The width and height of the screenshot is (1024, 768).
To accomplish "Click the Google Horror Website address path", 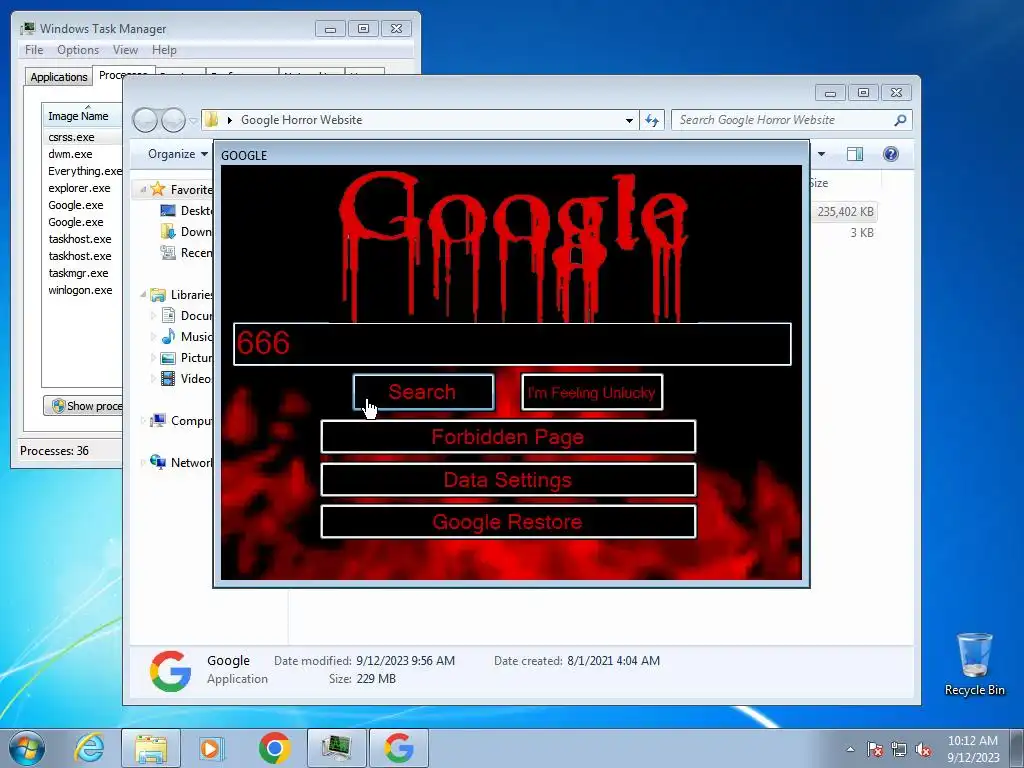I will [301, 120].
